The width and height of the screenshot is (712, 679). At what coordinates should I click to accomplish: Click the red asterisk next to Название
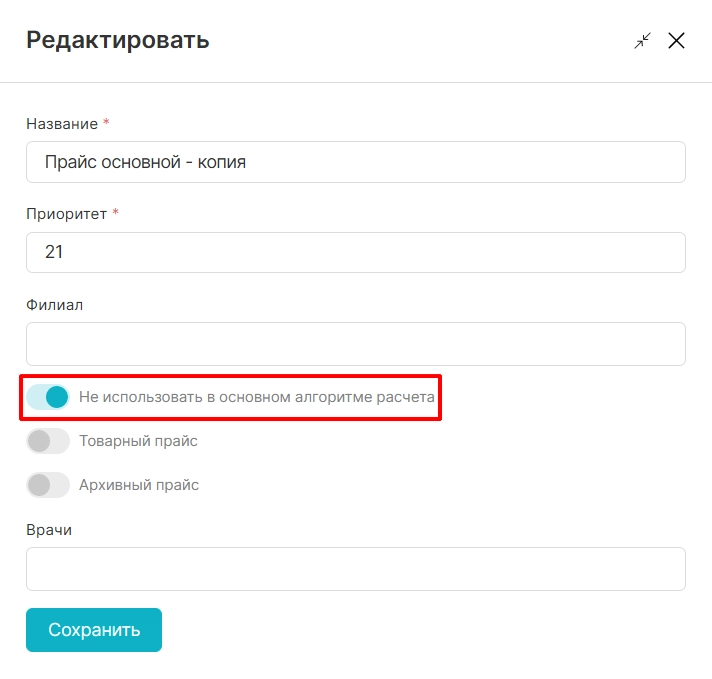click(x=106, y=123)
